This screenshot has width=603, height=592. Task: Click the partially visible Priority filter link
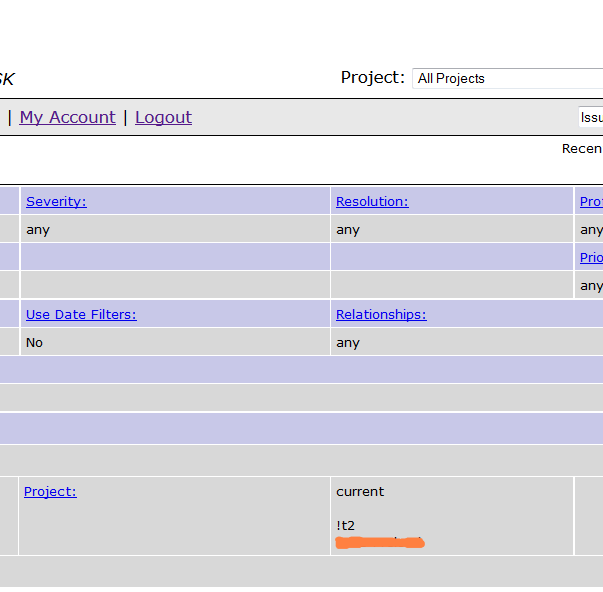[x=591, y=257]
